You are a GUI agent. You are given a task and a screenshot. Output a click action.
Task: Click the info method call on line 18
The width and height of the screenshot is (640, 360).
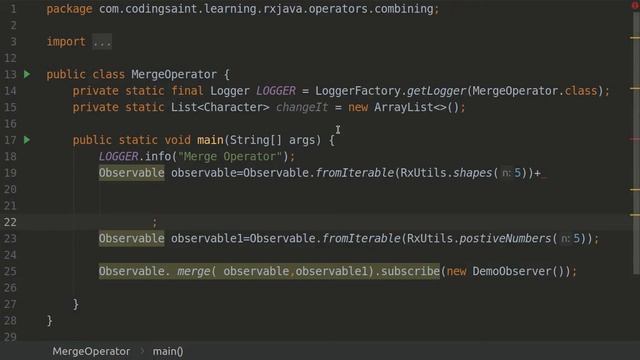[x=158, y=156]
